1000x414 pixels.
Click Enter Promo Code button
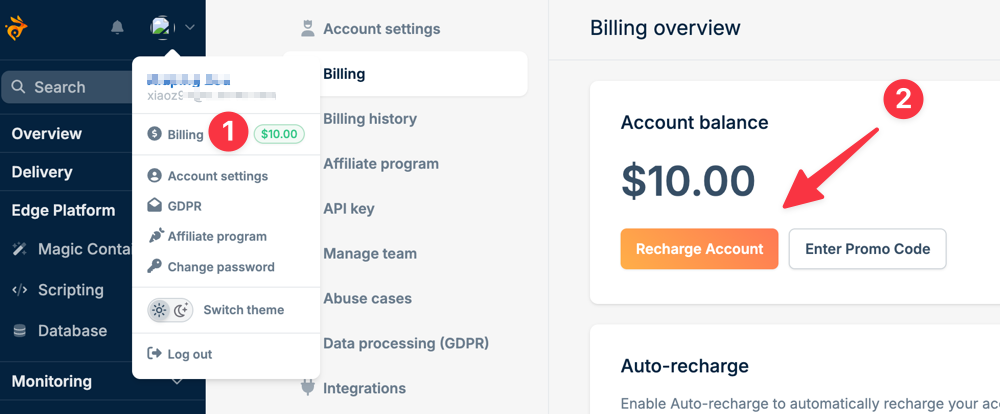click(867, 249)
